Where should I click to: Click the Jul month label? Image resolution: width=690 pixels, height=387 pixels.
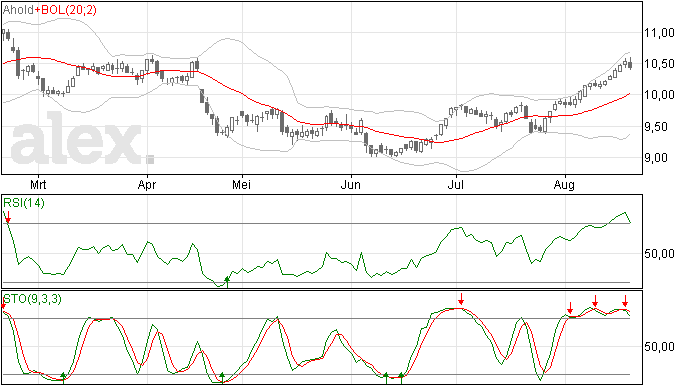(456, 184)
